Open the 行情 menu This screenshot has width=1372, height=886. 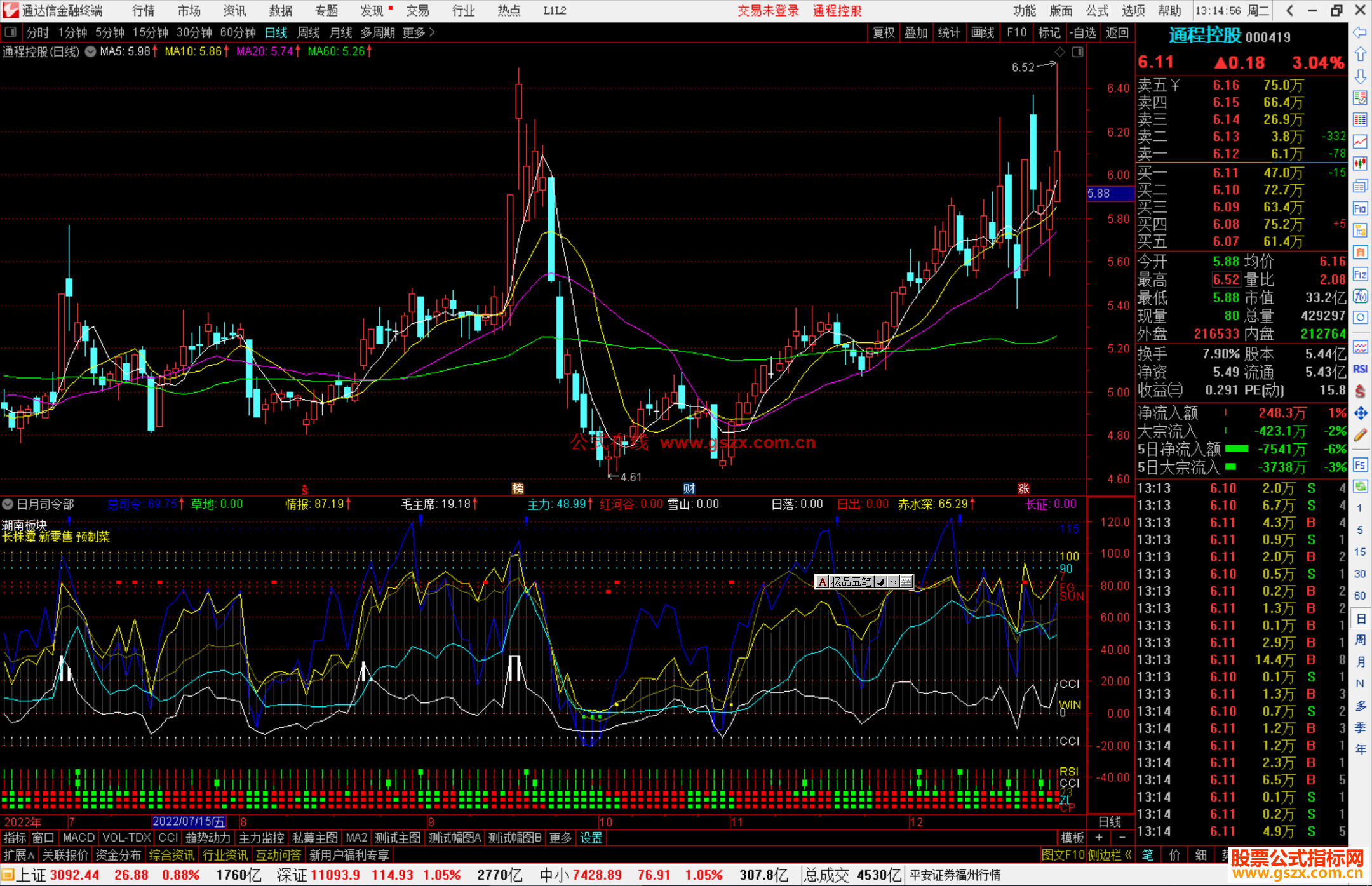pos(144,11)
